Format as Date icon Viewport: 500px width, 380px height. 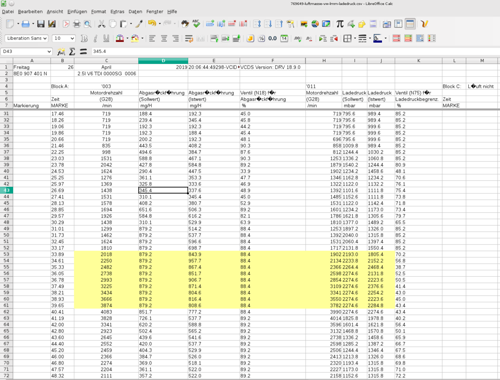(284, 39)
